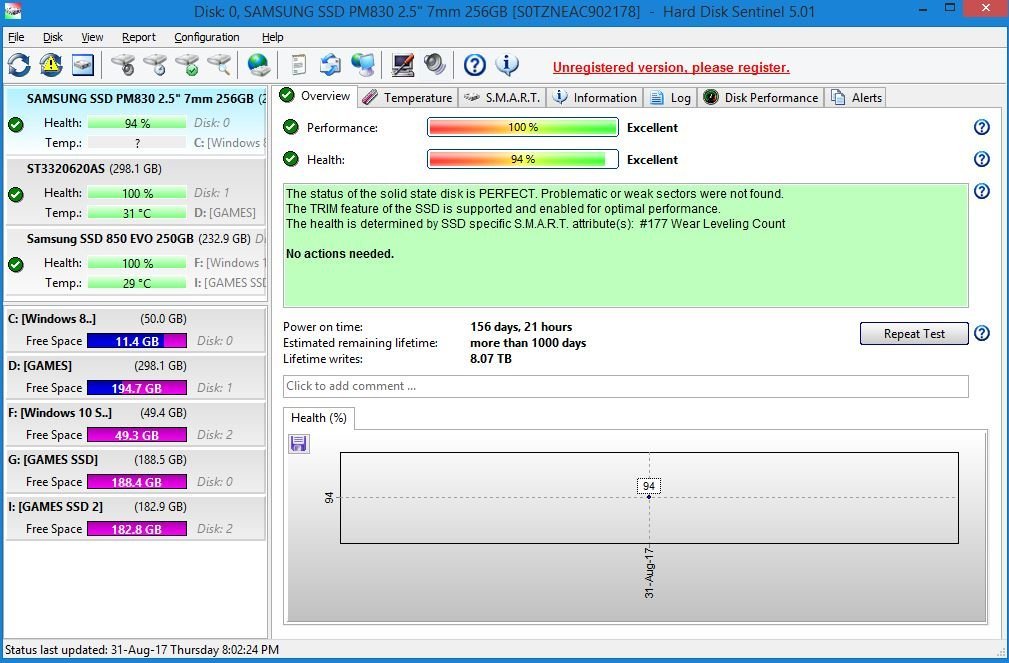The height and width of the screenshot is (663, 1009).
Task: Switch to the Information tab
Action: point(595,97)
